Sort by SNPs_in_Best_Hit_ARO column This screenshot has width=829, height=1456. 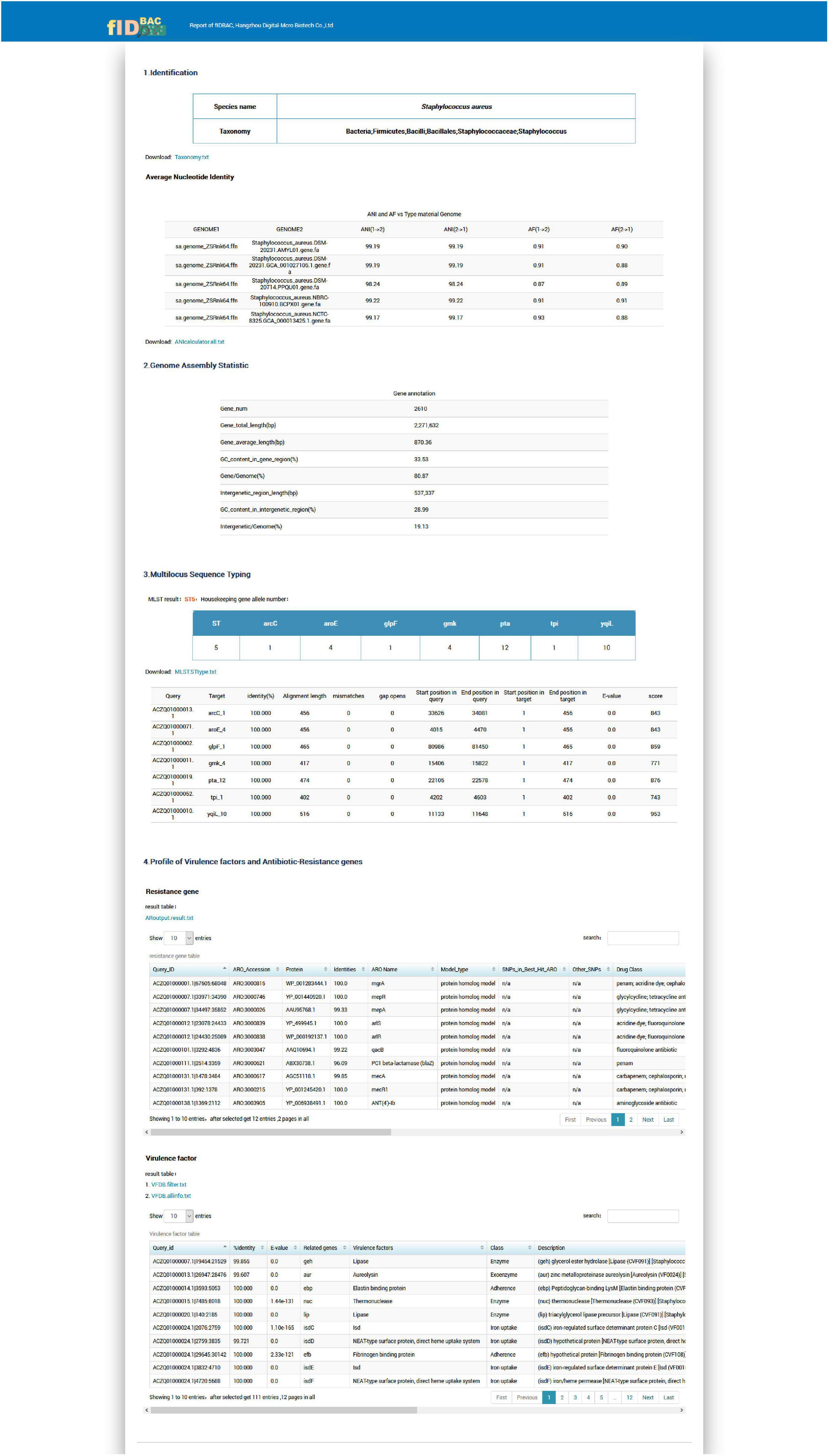533,970
